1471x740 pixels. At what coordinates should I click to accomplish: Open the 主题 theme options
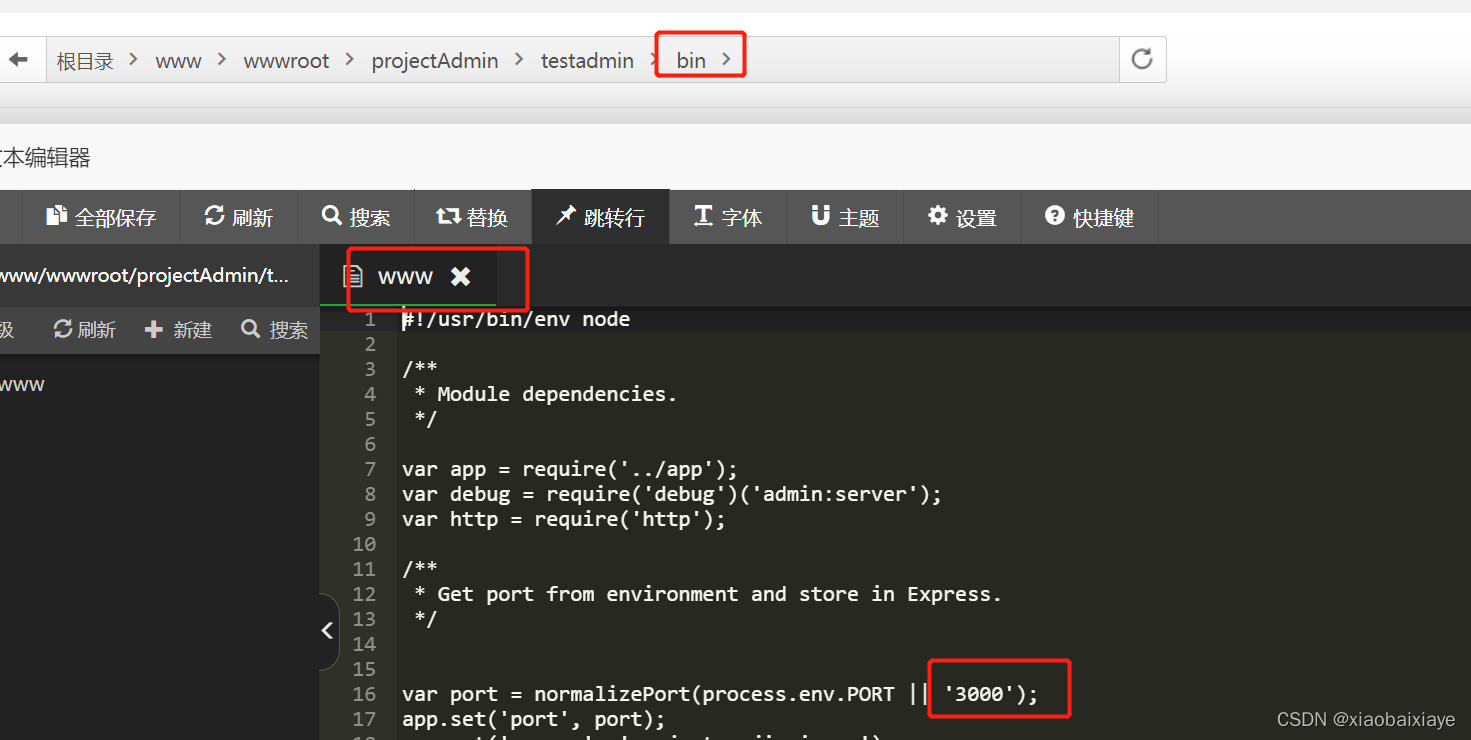845,217
